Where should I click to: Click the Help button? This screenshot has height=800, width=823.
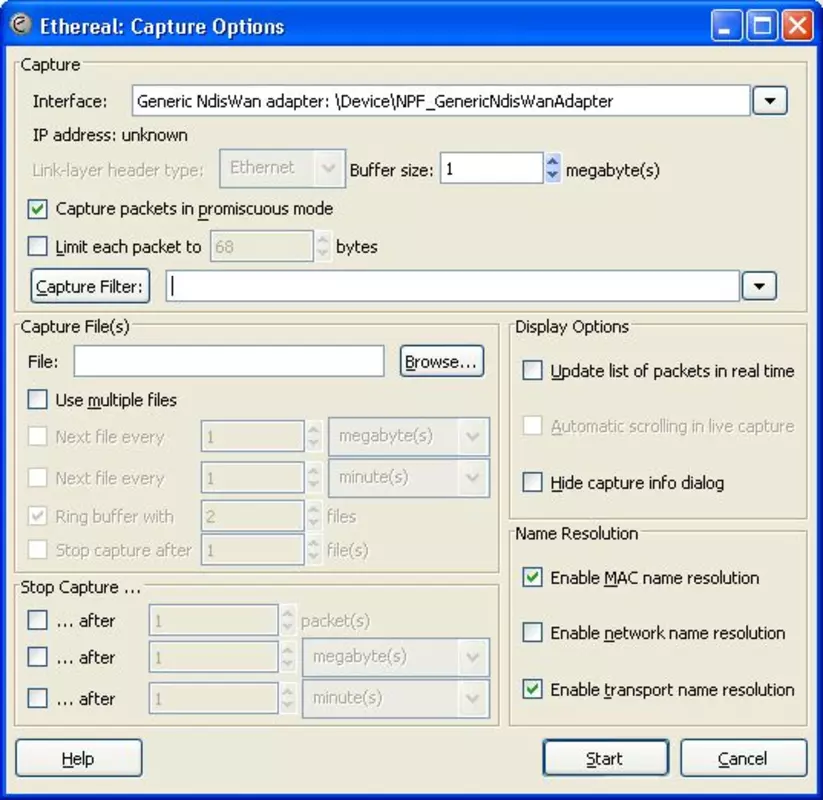coord(79,758)
